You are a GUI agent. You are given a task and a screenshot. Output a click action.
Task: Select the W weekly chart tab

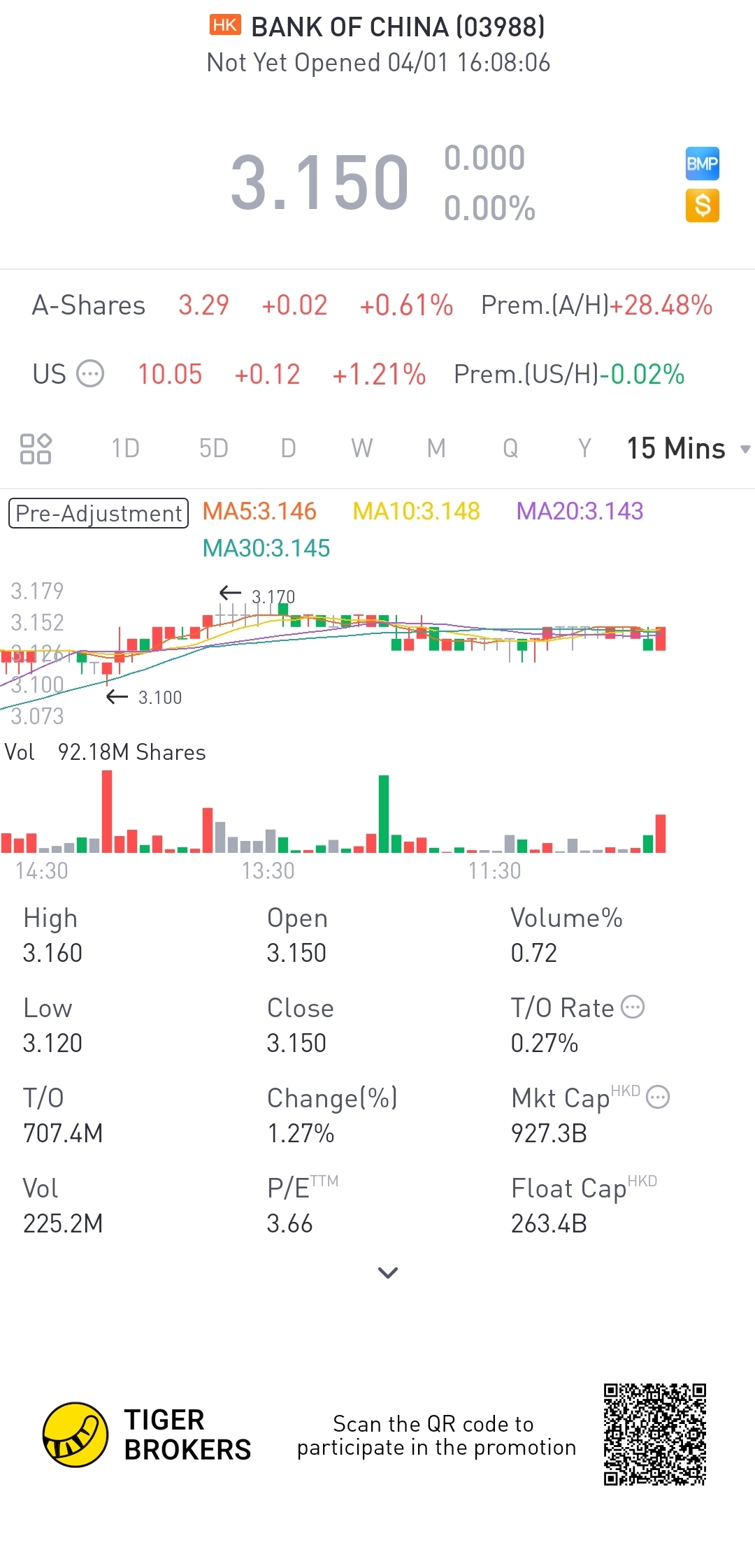click(362, 449)
